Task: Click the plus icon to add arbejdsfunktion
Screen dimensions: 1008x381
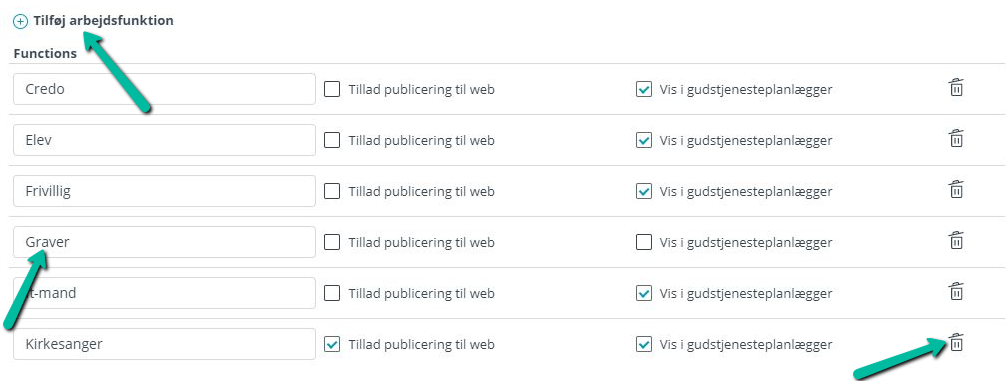Action: pyautogui.click(x=21, y=21)
